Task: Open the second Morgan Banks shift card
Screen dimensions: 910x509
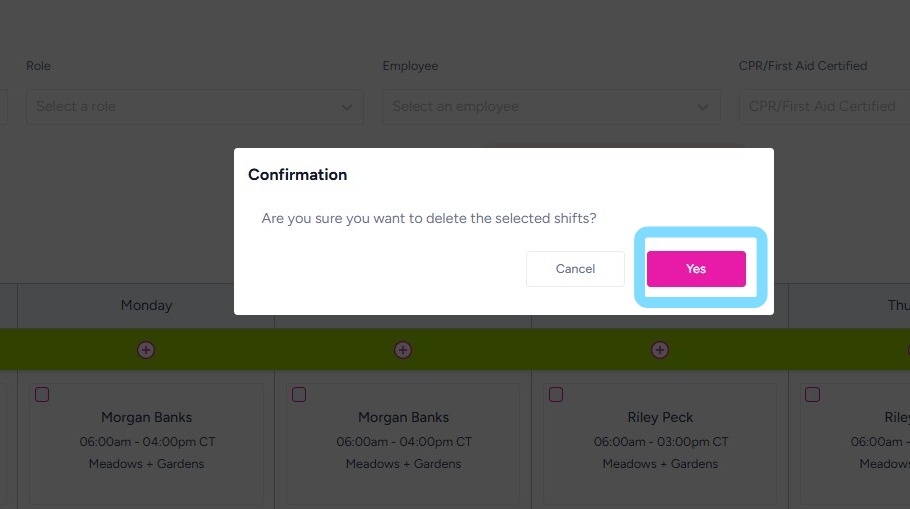Action: point(403,440)
